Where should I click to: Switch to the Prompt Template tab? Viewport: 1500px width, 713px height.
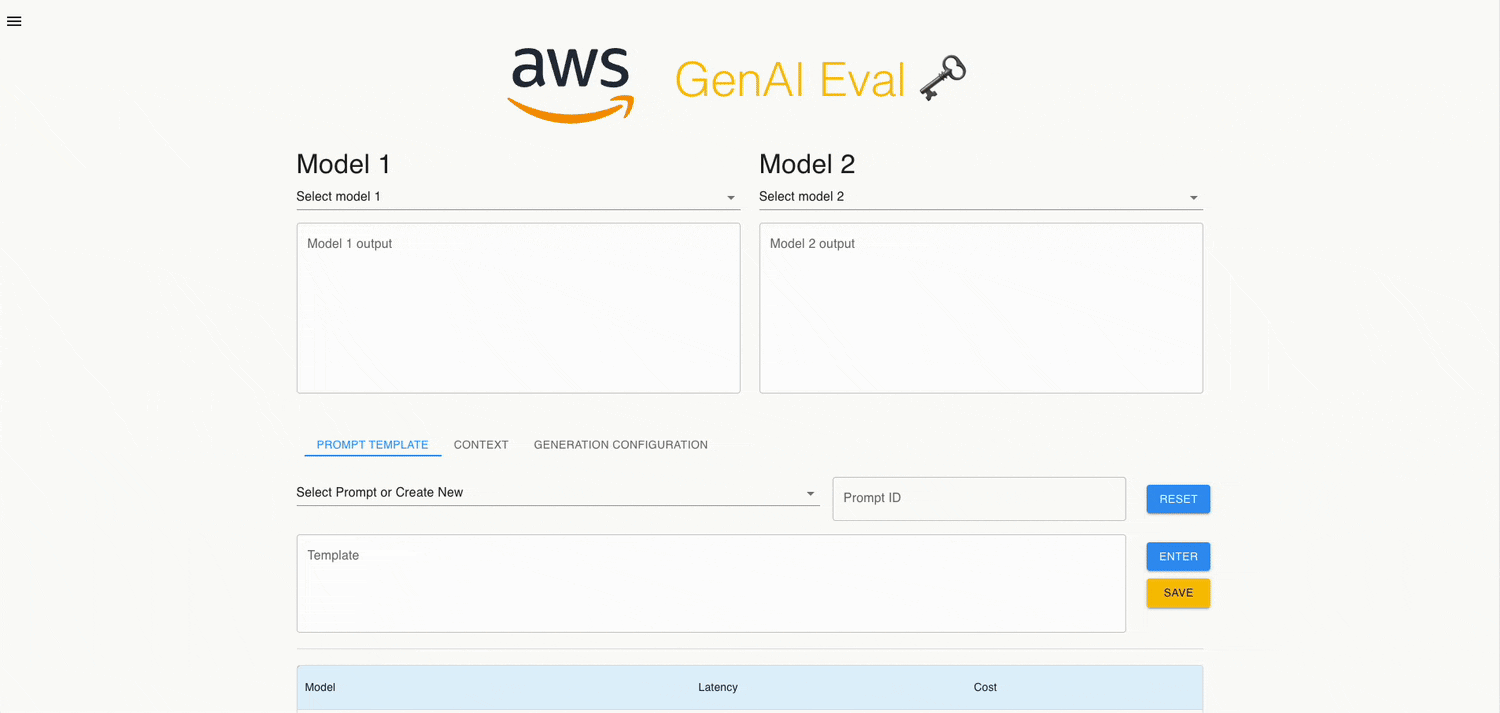372,445
